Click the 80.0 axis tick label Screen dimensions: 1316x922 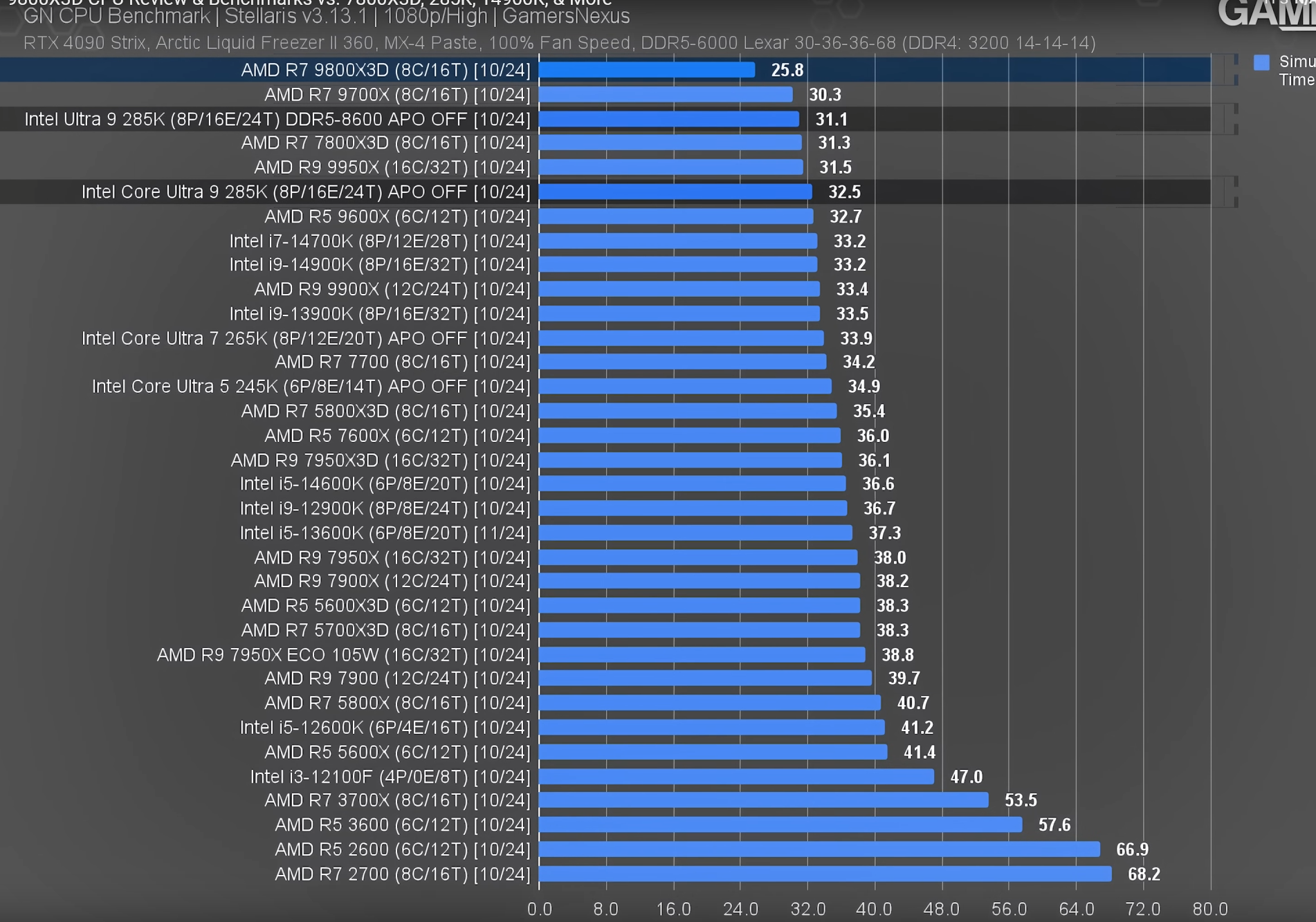[x=1210, y=909]
